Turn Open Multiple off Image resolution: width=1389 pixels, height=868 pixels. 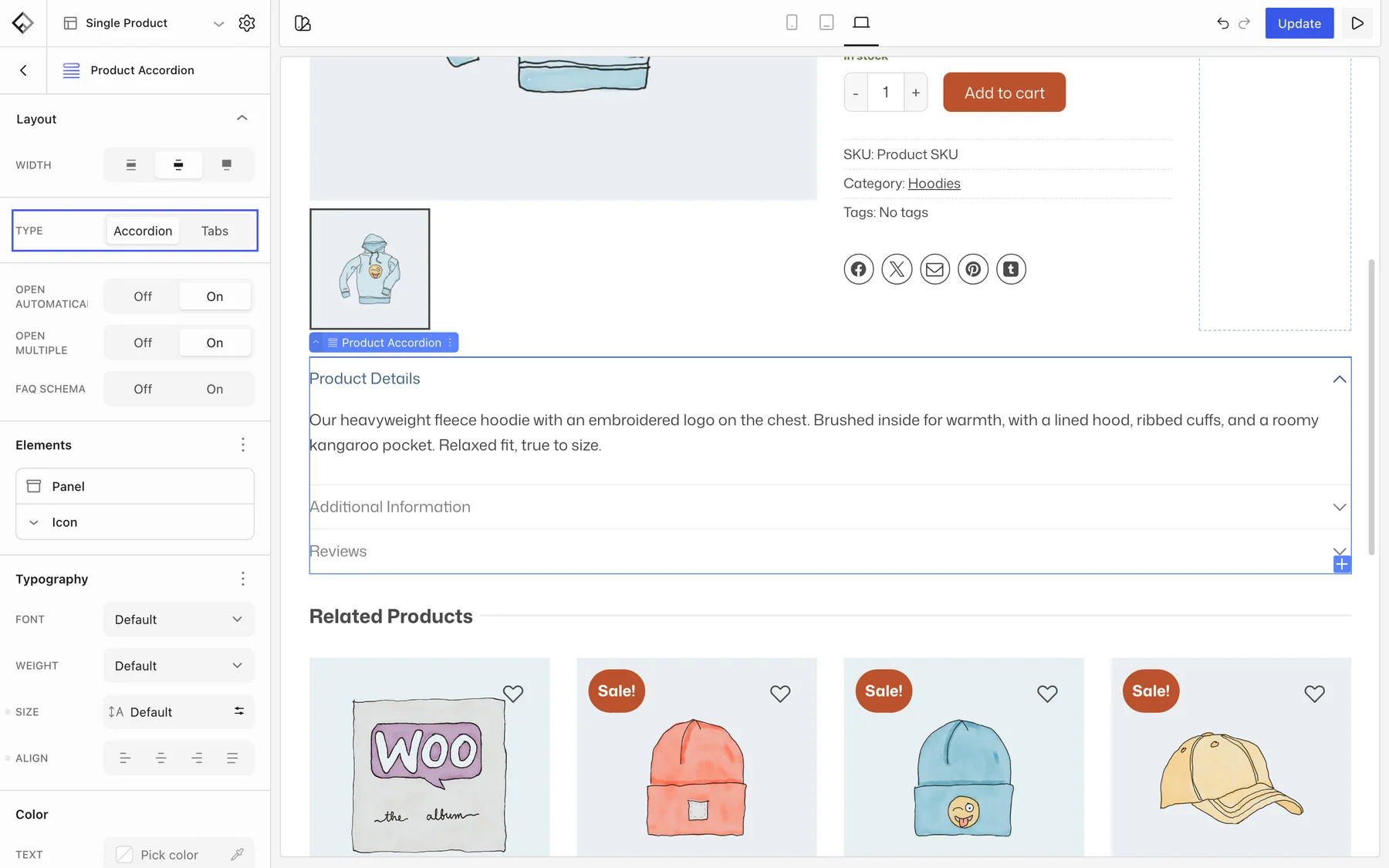143,343
